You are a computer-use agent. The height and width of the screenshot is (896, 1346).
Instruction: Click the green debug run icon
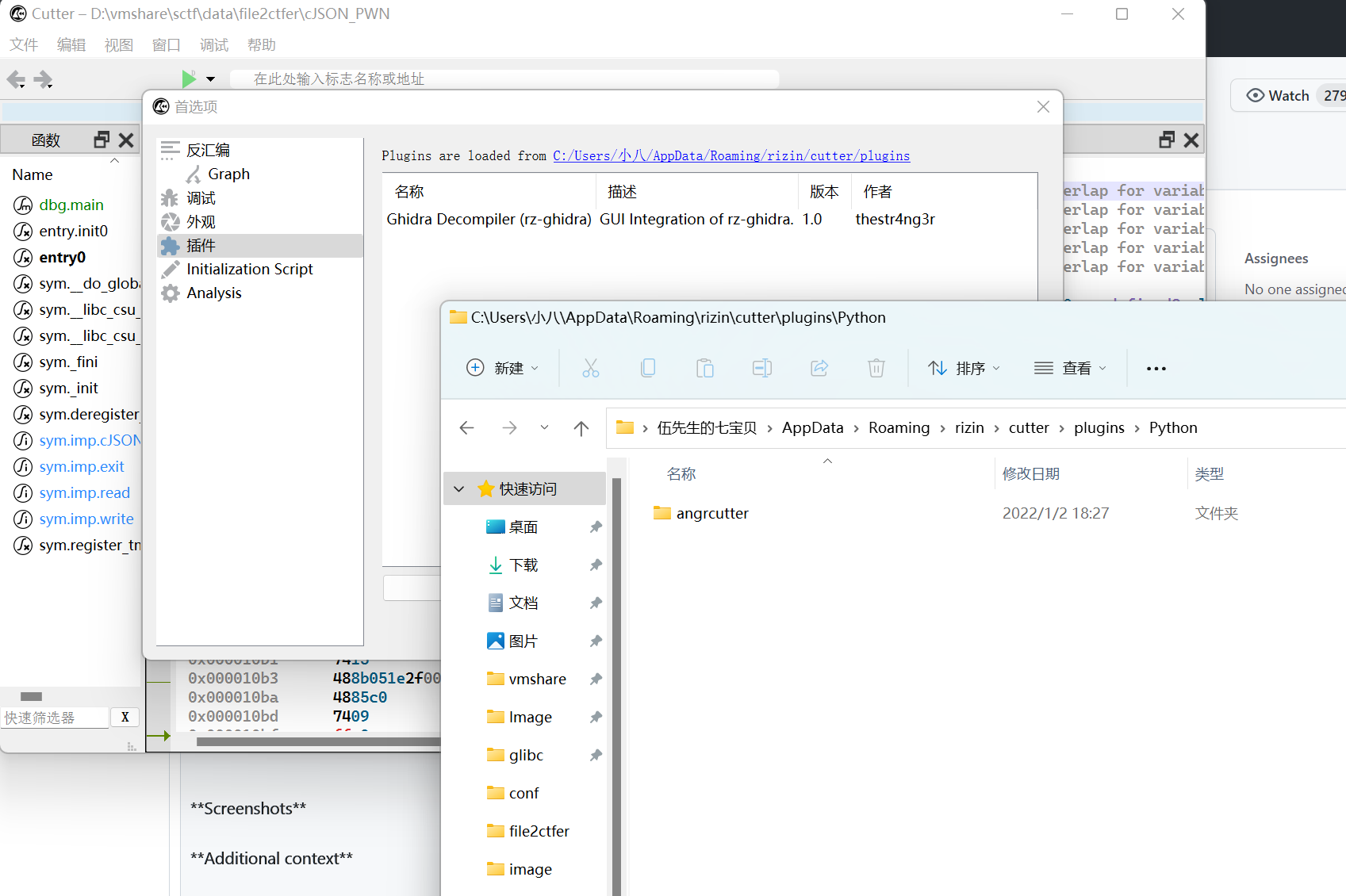click(189, 78)
